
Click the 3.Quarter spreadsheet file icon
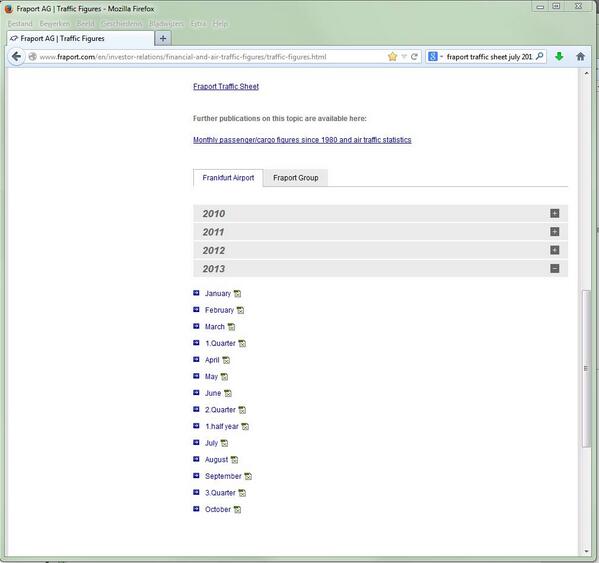[x=242, y=493]
